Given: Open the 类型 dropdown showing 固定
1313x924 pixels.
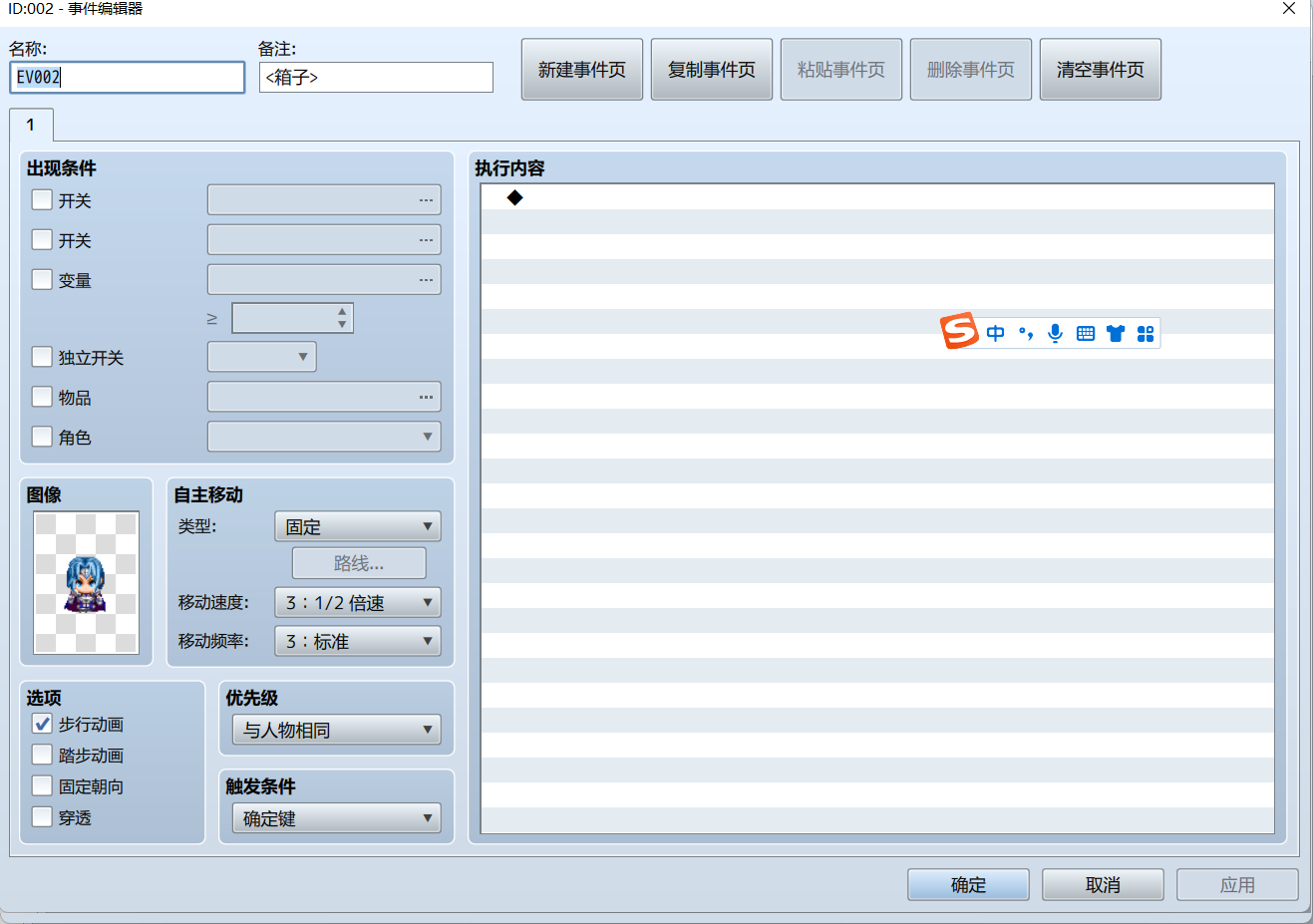Looking at the screenshot, I should click(x=357, y=526).
